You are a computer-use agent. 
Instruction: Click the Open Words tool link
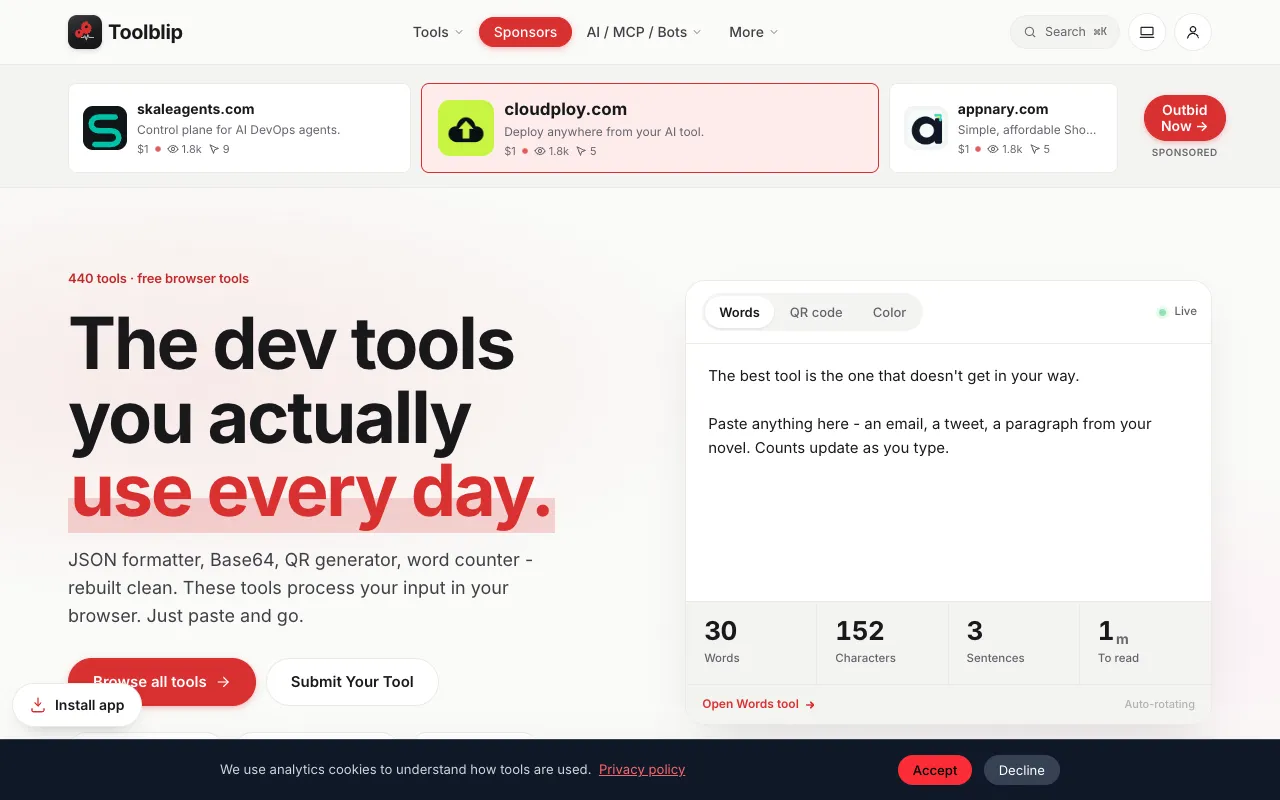(x=759, y=704)
